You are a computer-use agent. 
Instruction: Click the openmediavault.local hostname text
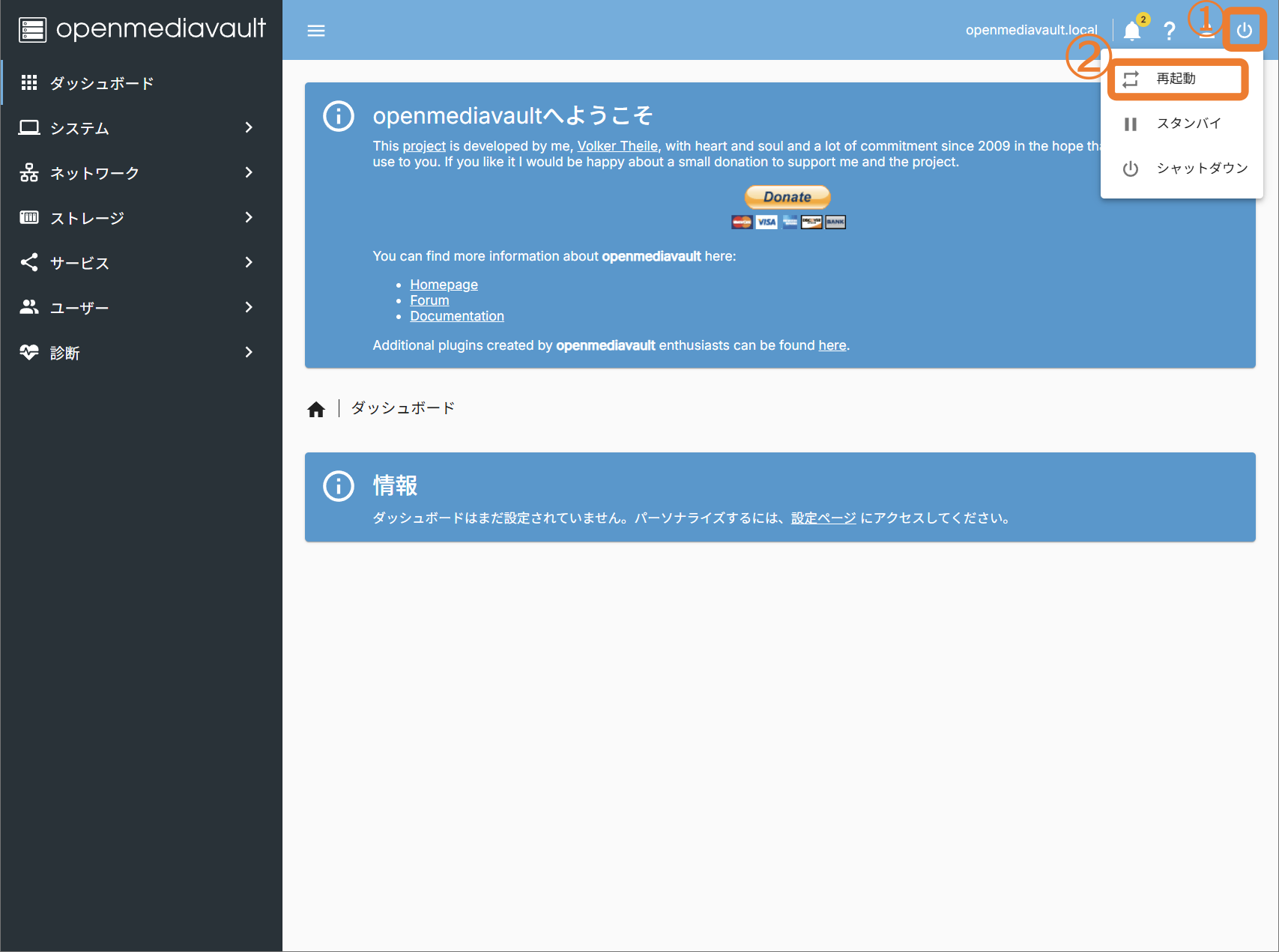[1031, 30]
